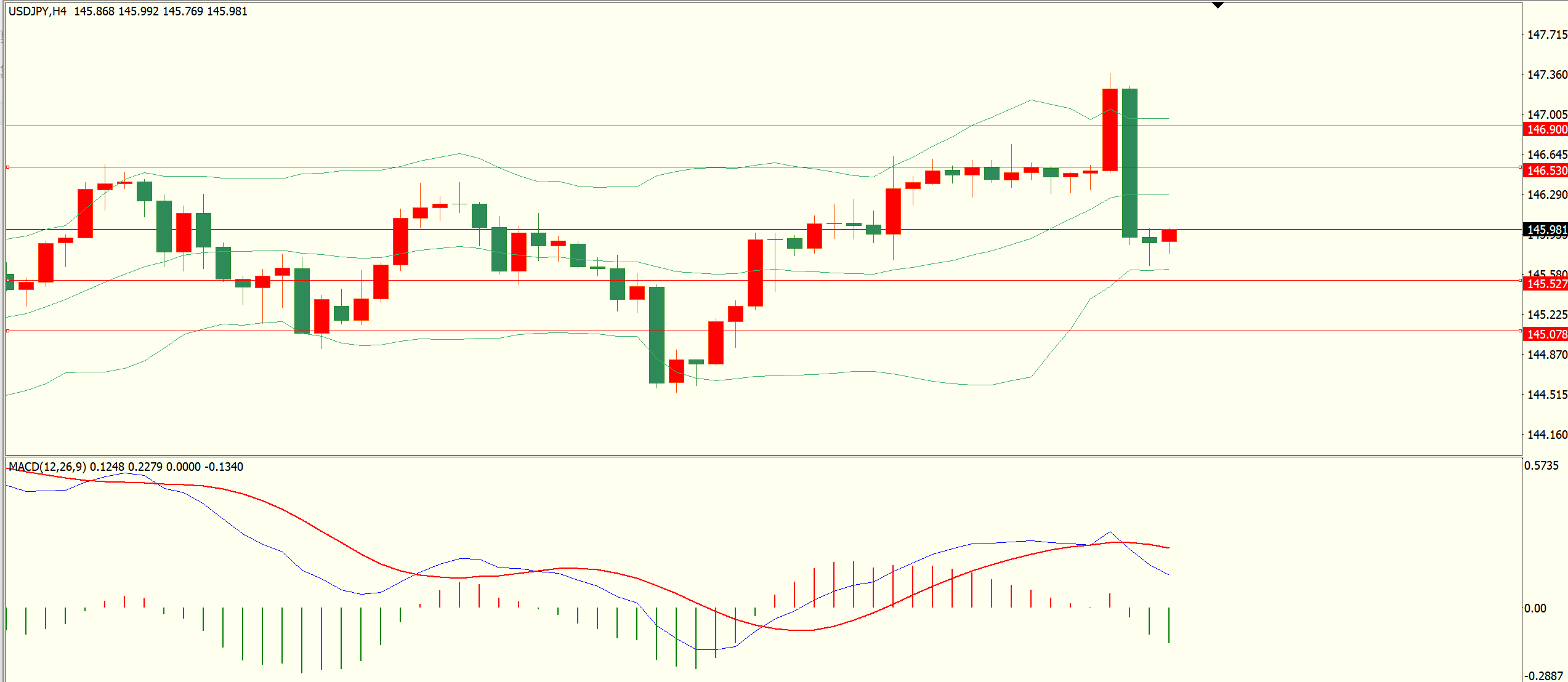Click the 0.5735 MACD scale value
The height and width of the screenshot is (682, 1568).
tap(1541, 465)
